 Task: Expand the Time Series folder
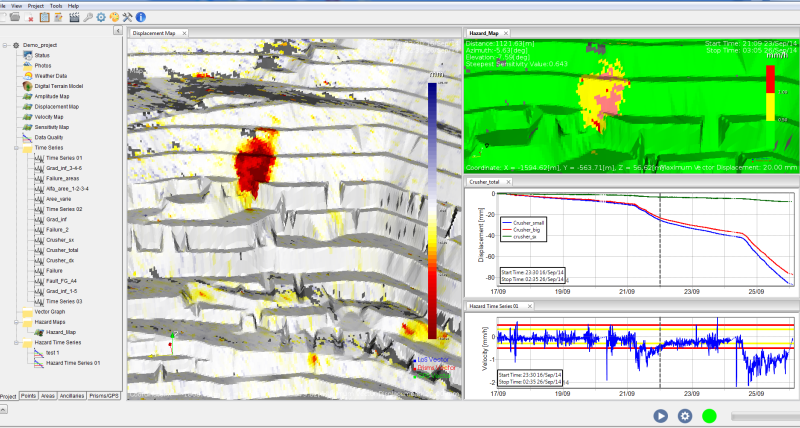pos(15,148)
